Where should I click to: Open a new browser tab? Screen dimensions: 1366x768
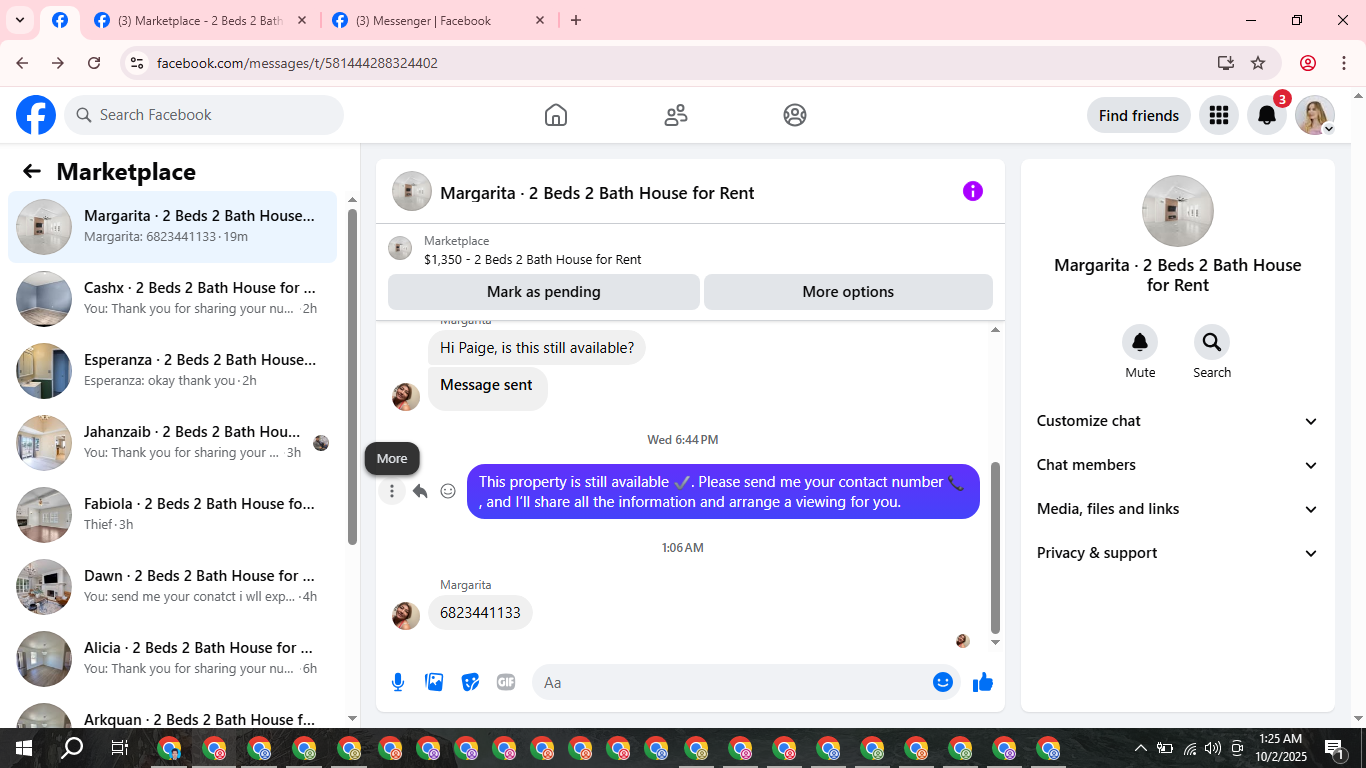pos(576,20)
